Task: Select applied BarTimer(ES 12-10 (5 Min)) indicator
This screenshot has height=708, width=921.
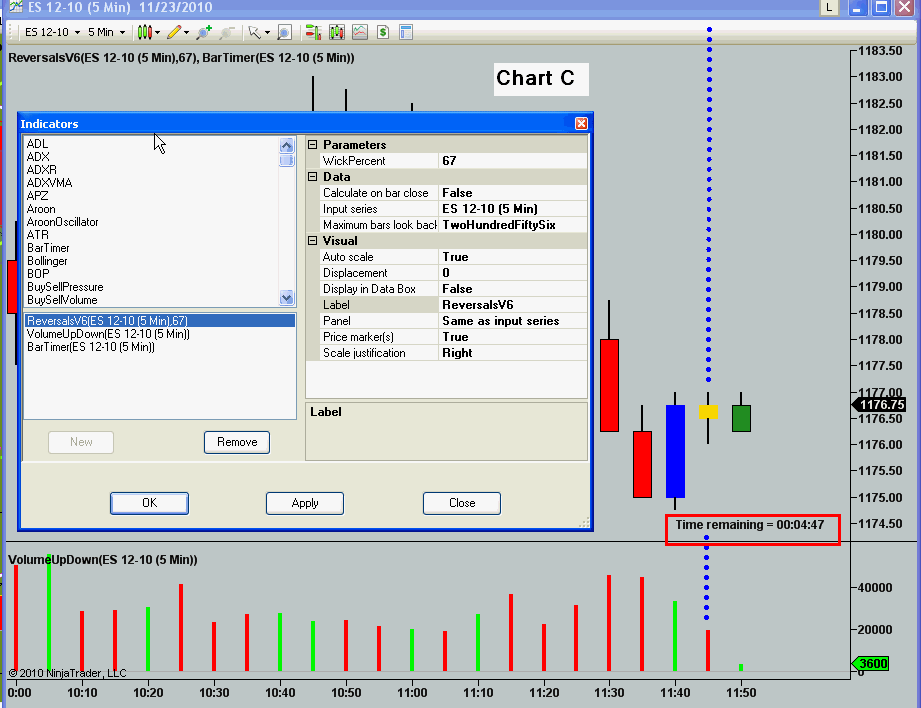Action: click(90, 347)
